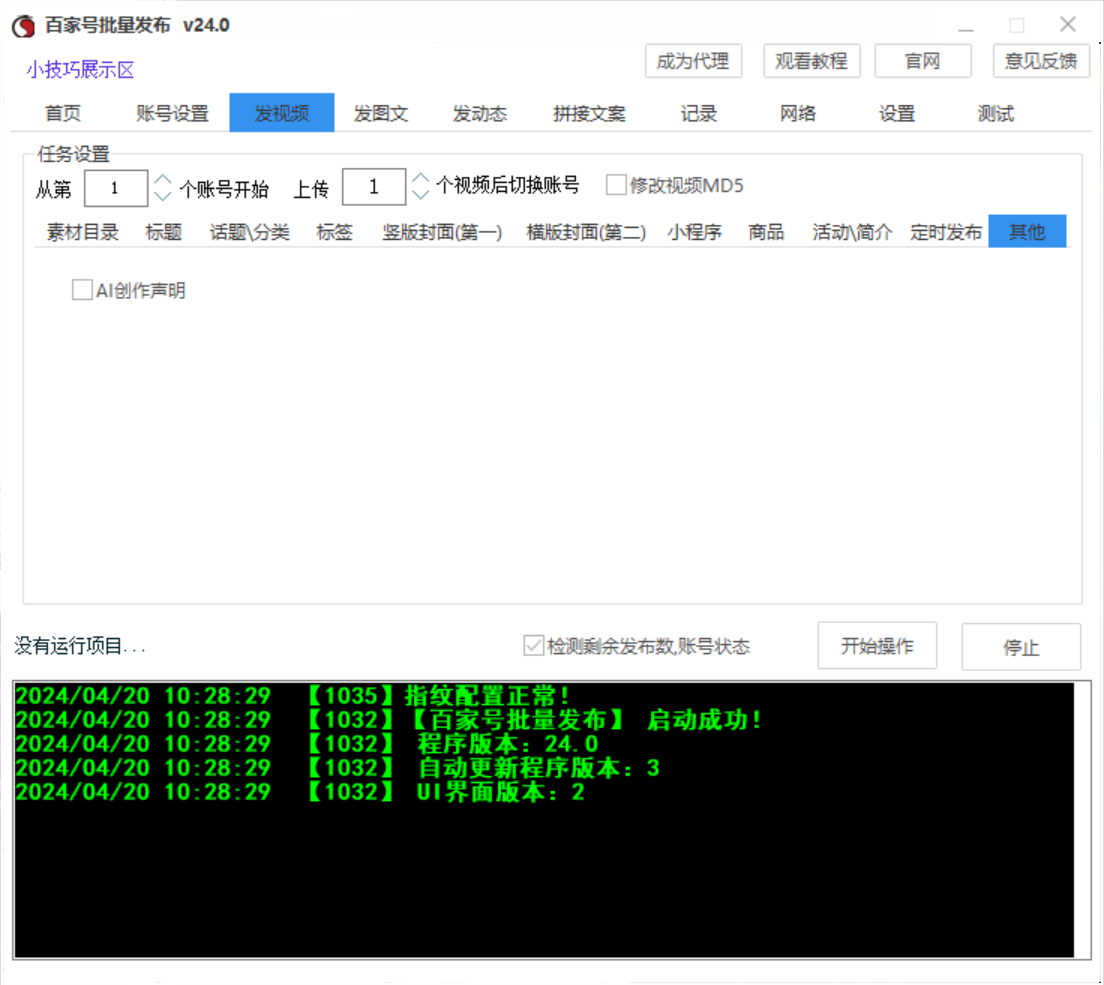Open the 素材目录 sub-tab

click(82, 232)
